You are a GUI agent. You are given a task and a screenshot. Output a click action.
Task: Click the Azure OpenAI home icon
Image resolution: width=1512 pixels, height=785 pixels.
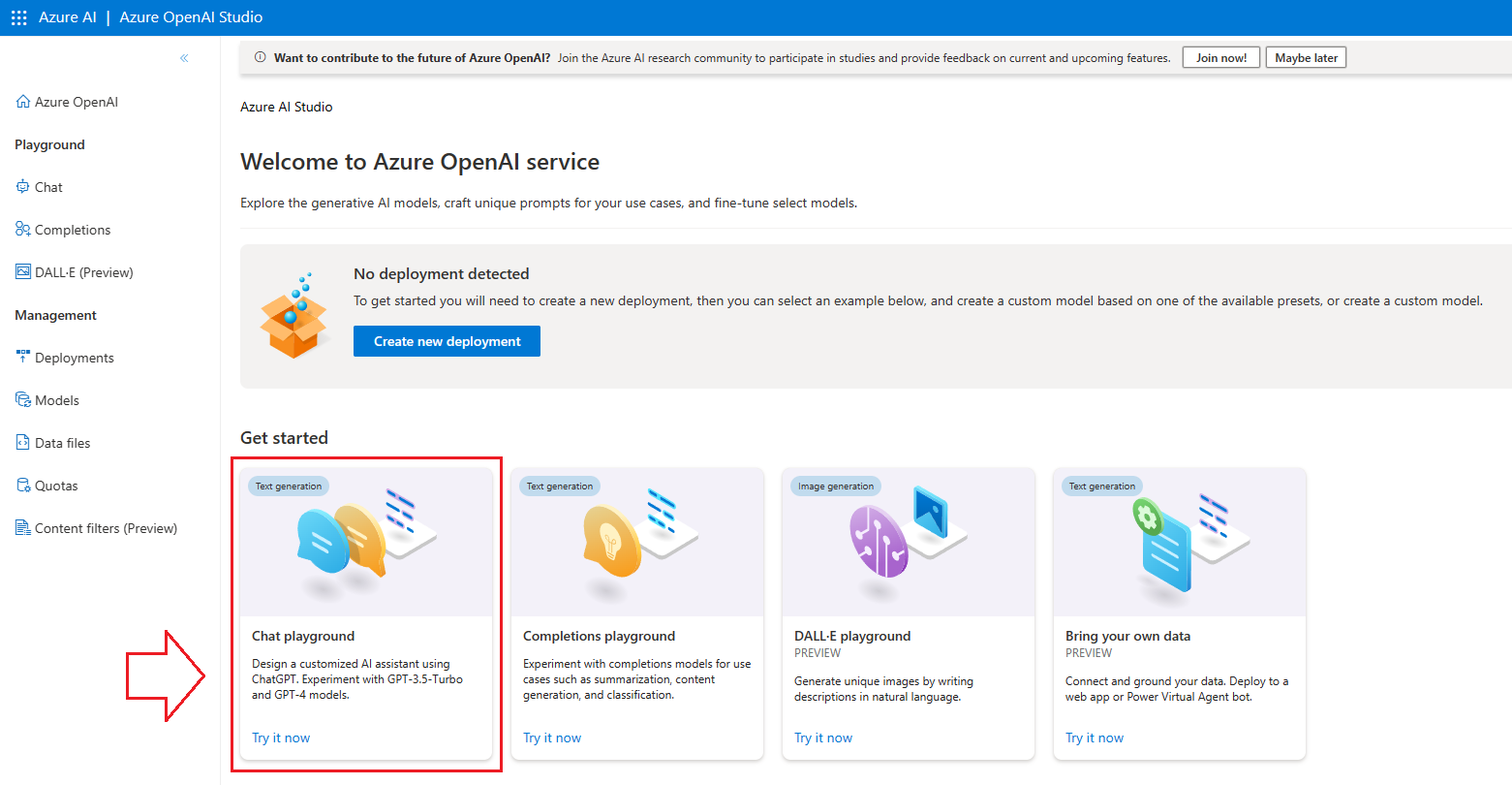click(x=23, y=102)
